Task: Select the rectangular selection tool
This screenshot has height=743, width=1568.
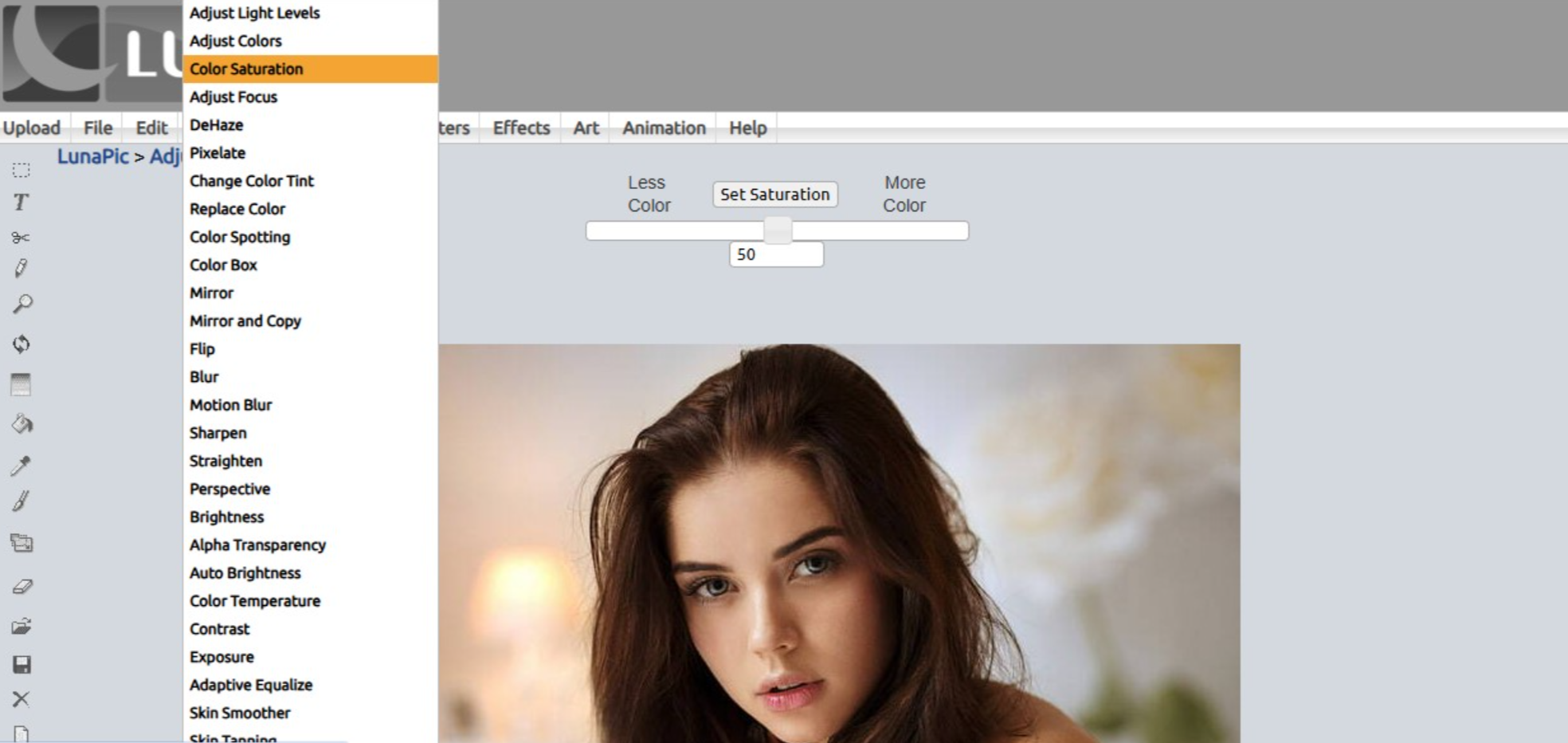Action: pos(22,170)
